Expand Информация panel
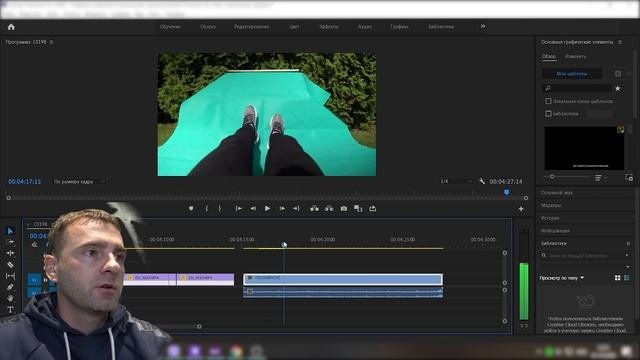This screenshot has height=360, width=640. tap(555, 231)
